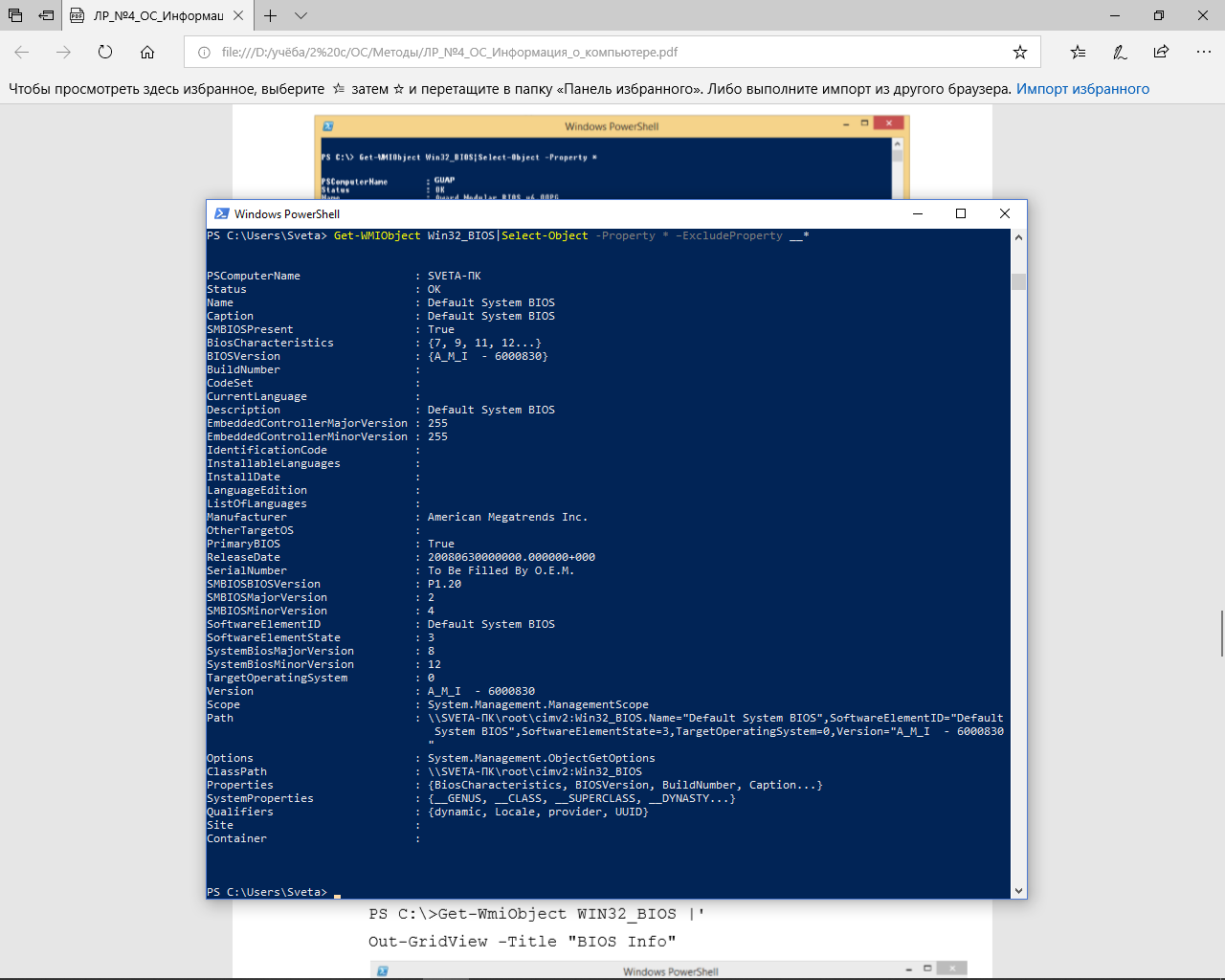
Task: Click the PS C:\>Get-WmiObject WIN32_BIOS line in PDF
Action: point(537,914)
